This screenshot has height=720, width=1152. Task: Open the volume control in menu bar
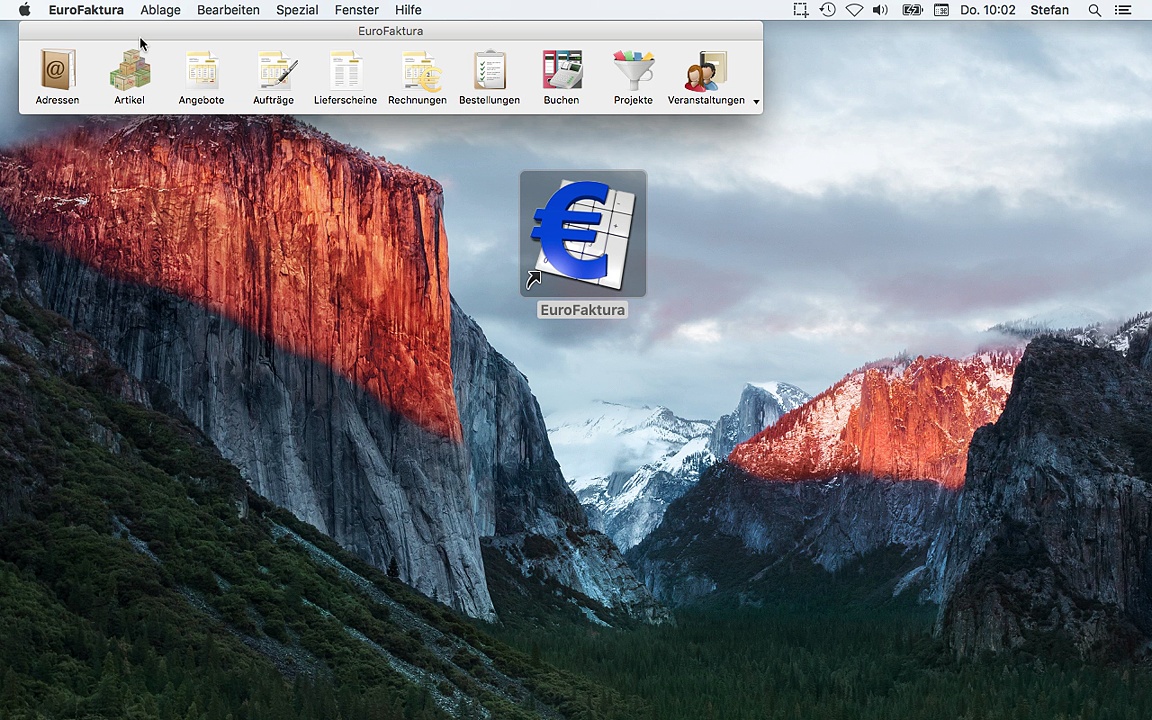[880, 10]
